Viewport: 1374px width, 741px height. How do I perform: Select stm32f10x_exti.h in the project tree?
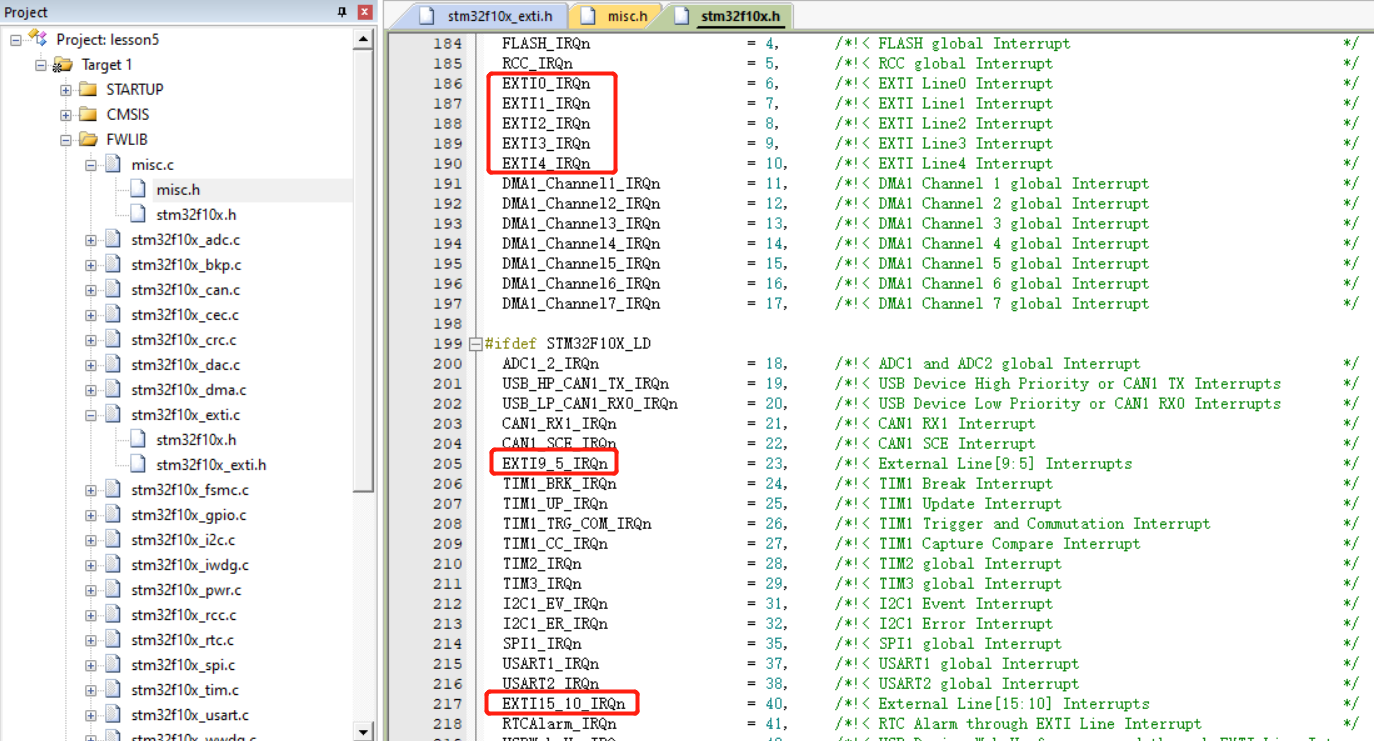click(211, 465)
